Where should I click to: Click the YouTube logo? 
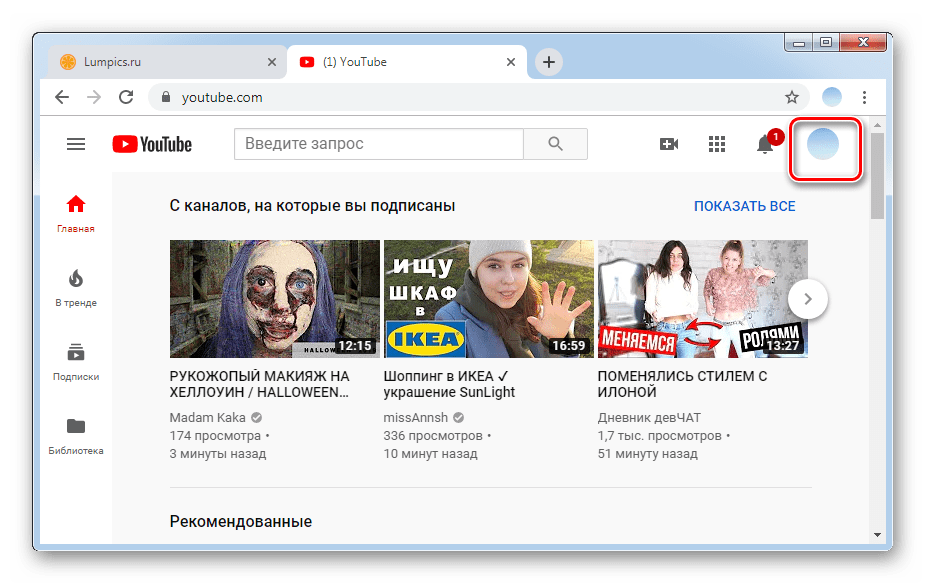pyautogui.click(x=152, y=144)
